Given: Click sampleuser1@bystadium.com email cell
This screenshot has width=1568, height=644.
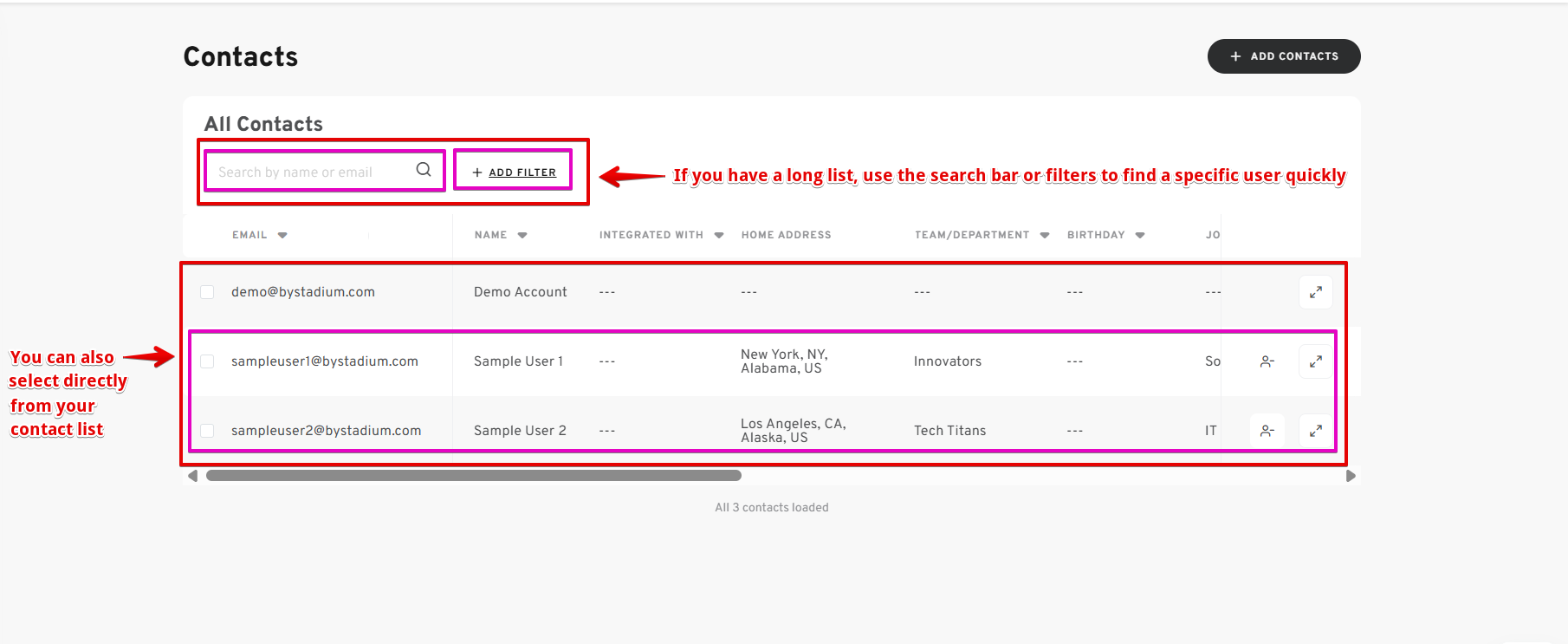Looking at the screenshot, I should (325, 361).
